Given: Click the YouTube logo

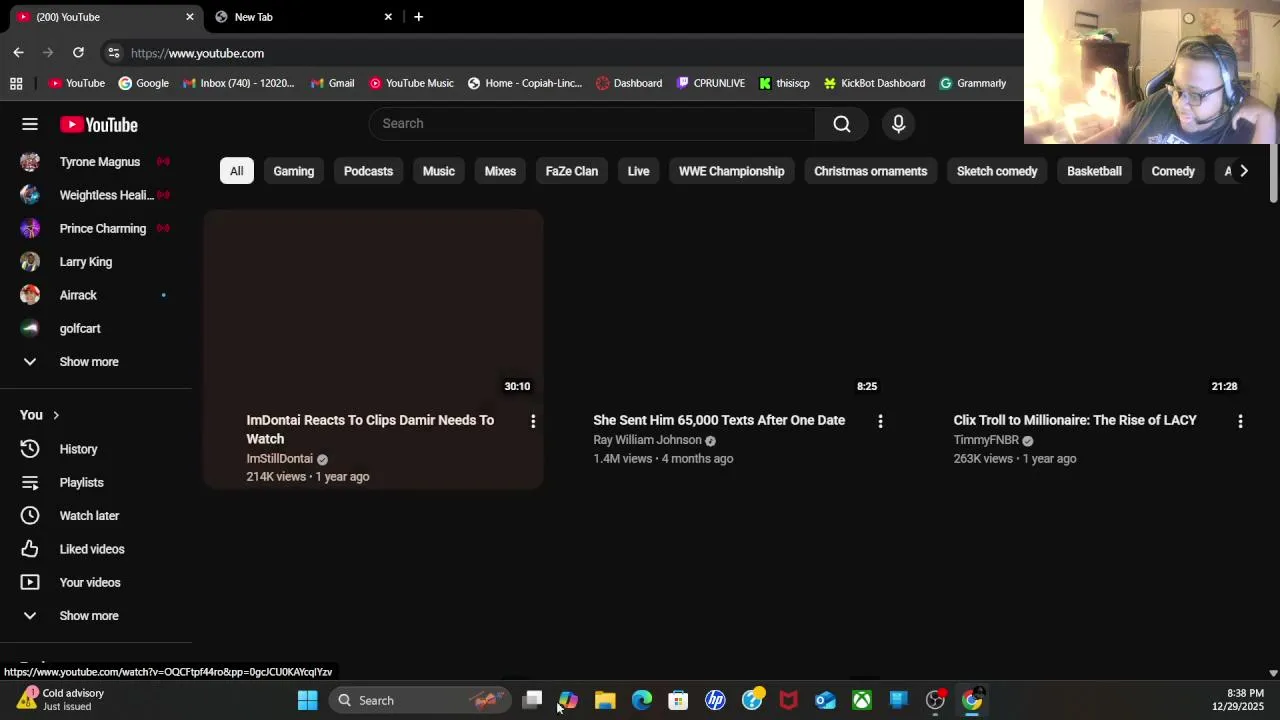Looking at the screenshot, I should point(98,125).
